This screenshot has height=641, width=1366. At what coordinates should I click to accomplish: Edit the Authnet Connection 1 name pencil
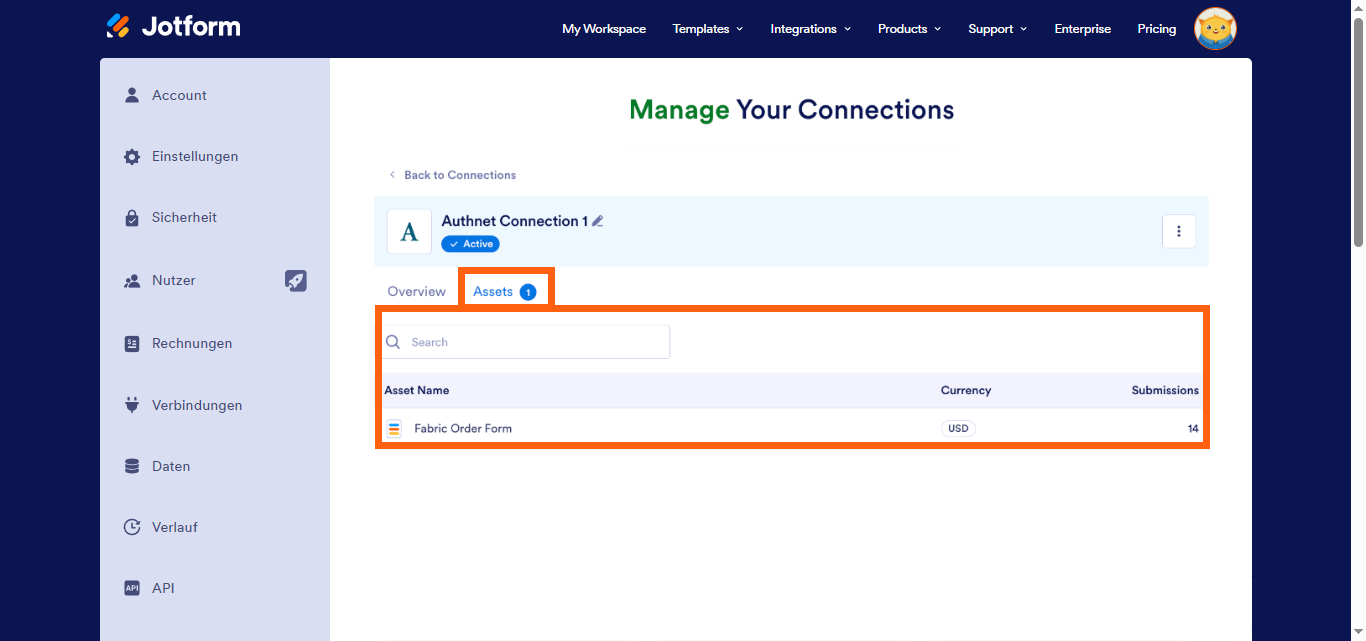[598, 221]
